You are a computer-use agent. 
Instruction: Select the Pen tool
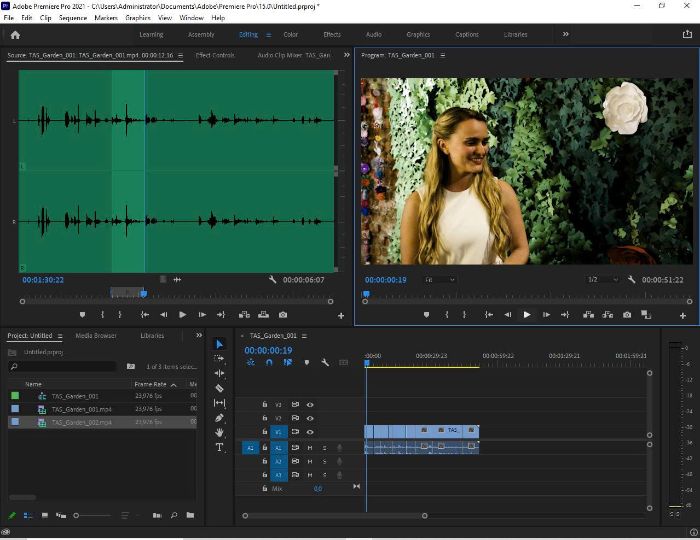pyautogui.click(x=219, y=418)
